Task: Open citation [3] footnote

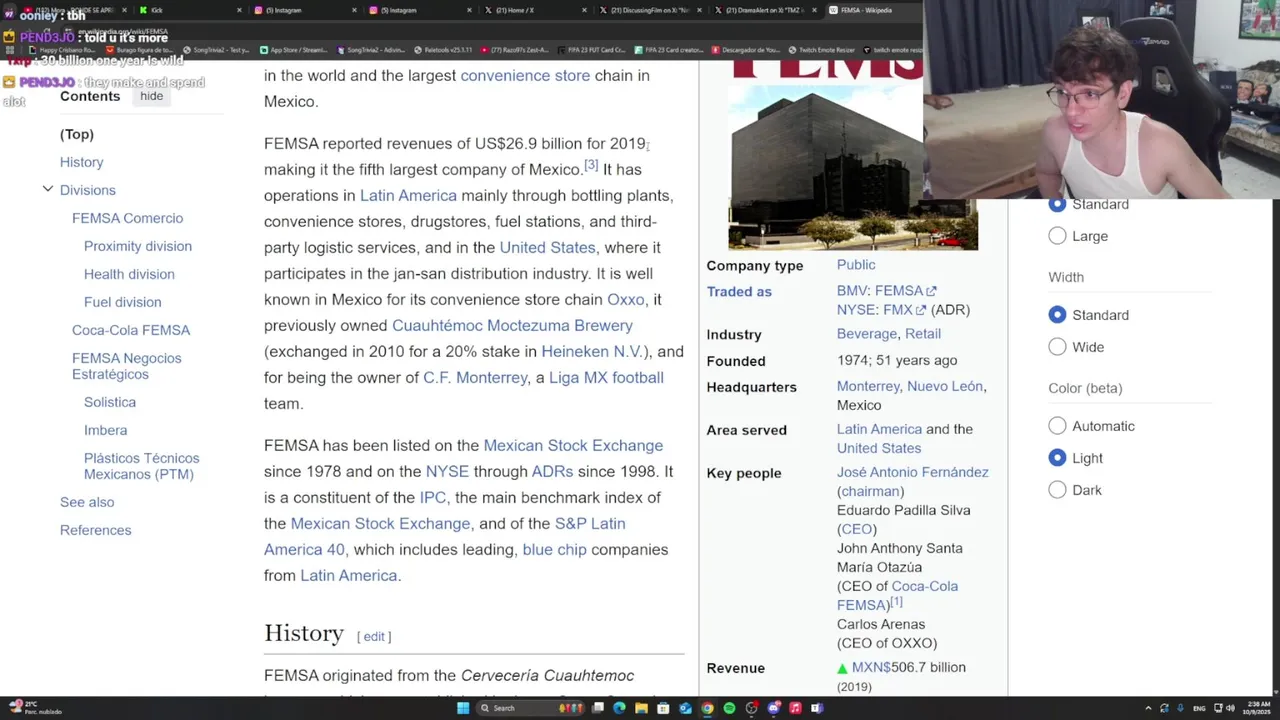Action: pos(591,165)
